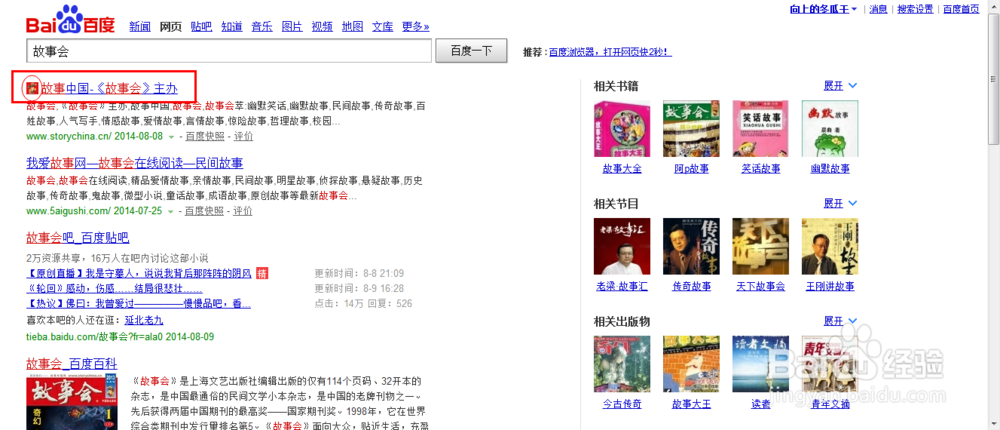
Task: Expand dropdown arrow after www.5aigushi.com date
Action: (x=171, y=212)
